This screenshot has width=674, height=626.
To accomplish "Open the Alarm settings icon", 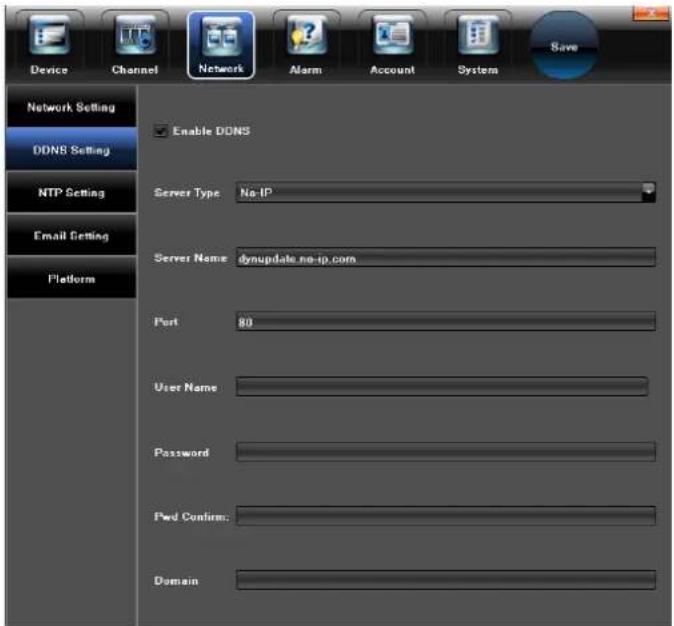I will [x=306, y=45].
